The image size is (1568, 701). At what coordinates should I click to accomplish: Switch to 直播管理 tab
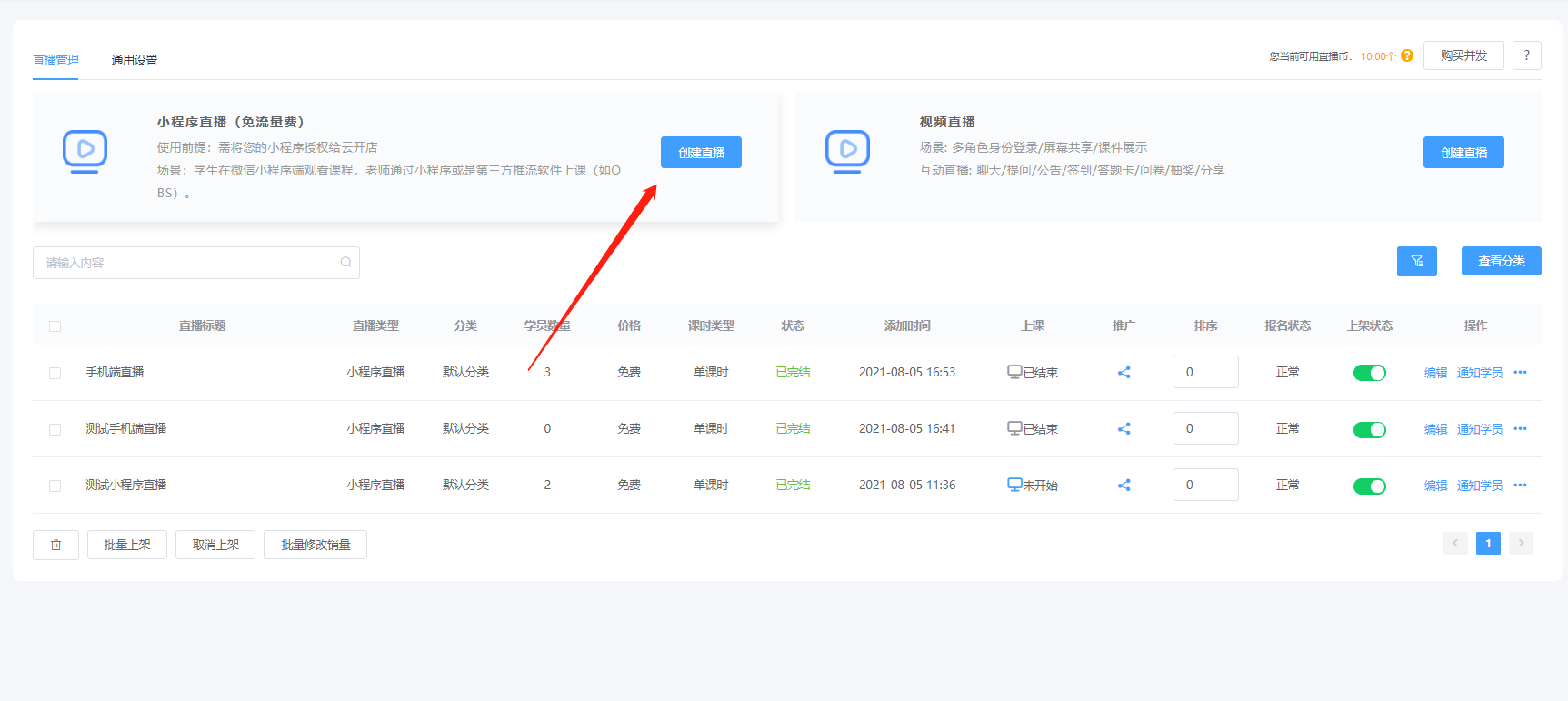[x=55, y=60]
